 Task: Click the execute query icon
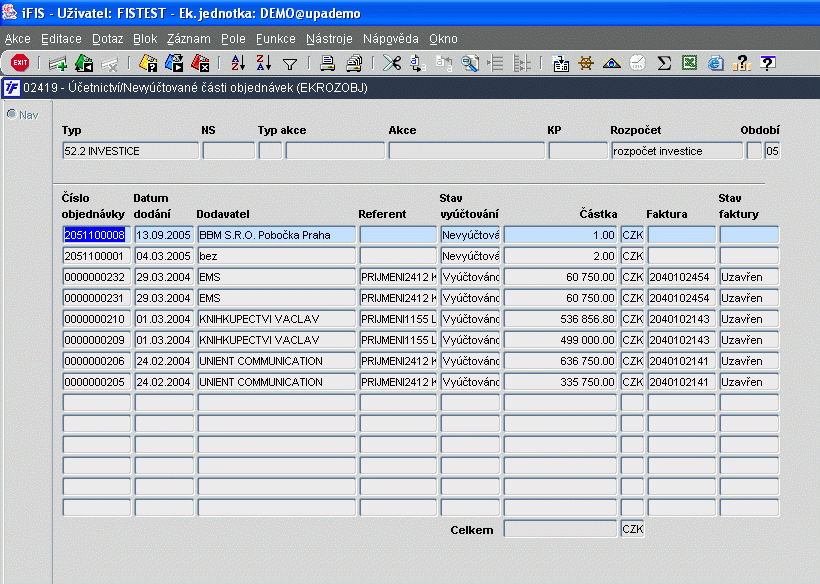point(173,63)
